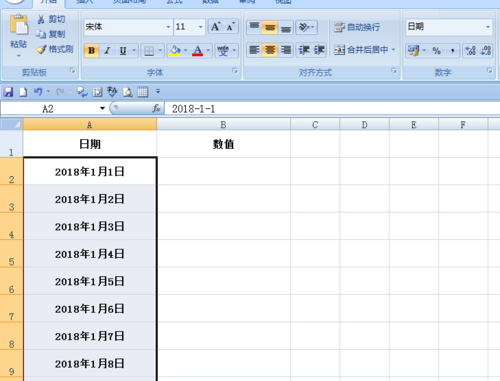Toggle Bold formatting
The height and width of the screenshot is (381, 500).
92,51
